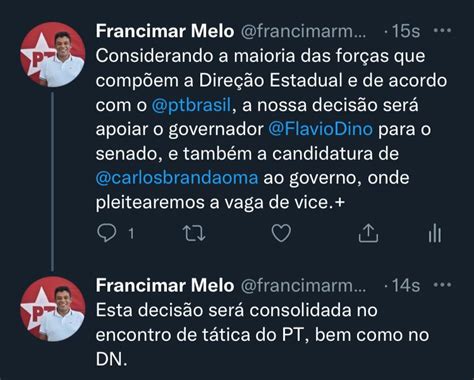474x380 pixels.
Task: Click the reply count number 1
Action: 132,233
